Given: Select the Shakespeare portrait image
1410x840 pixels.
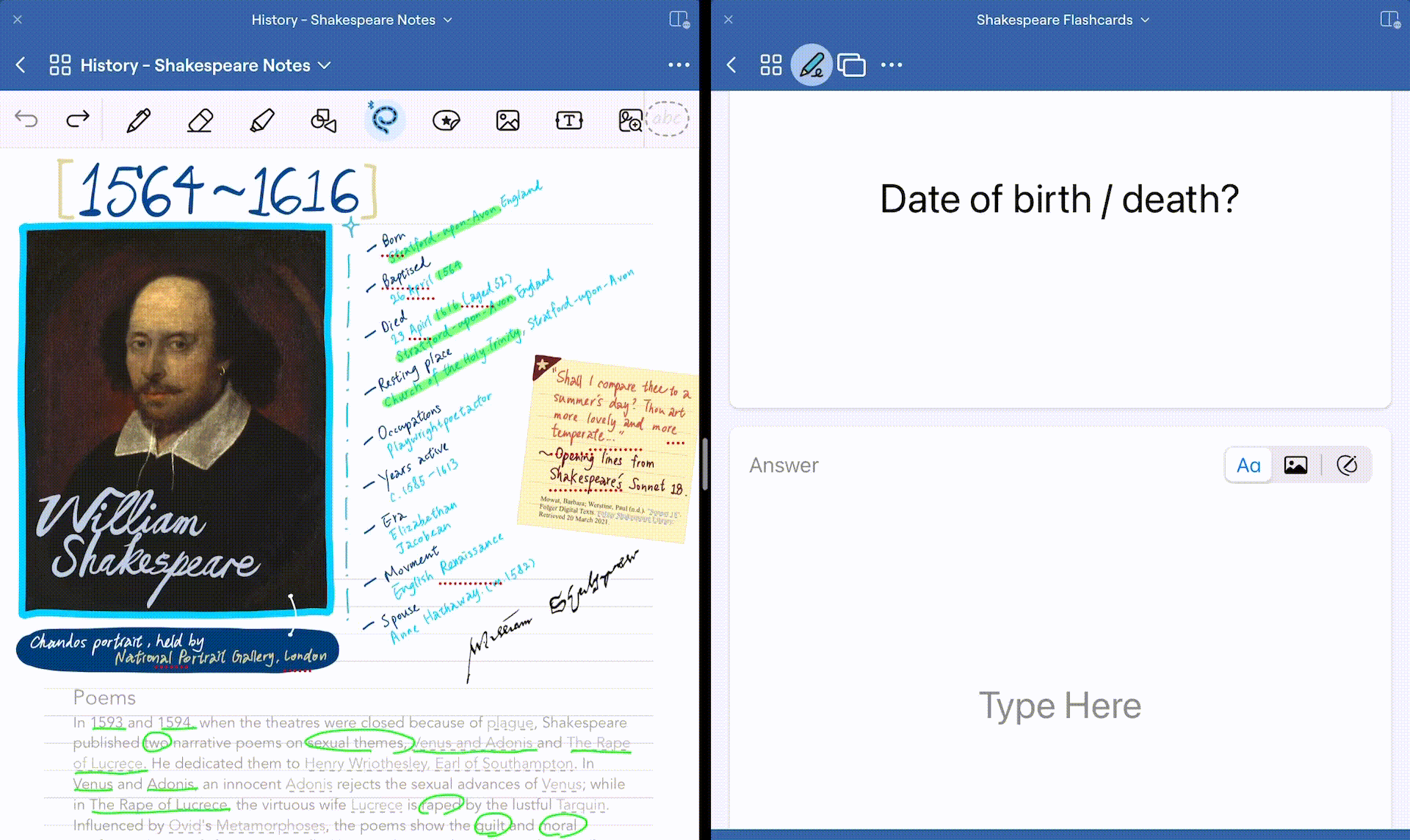Looking at the screenshot, I should point(176,420).
